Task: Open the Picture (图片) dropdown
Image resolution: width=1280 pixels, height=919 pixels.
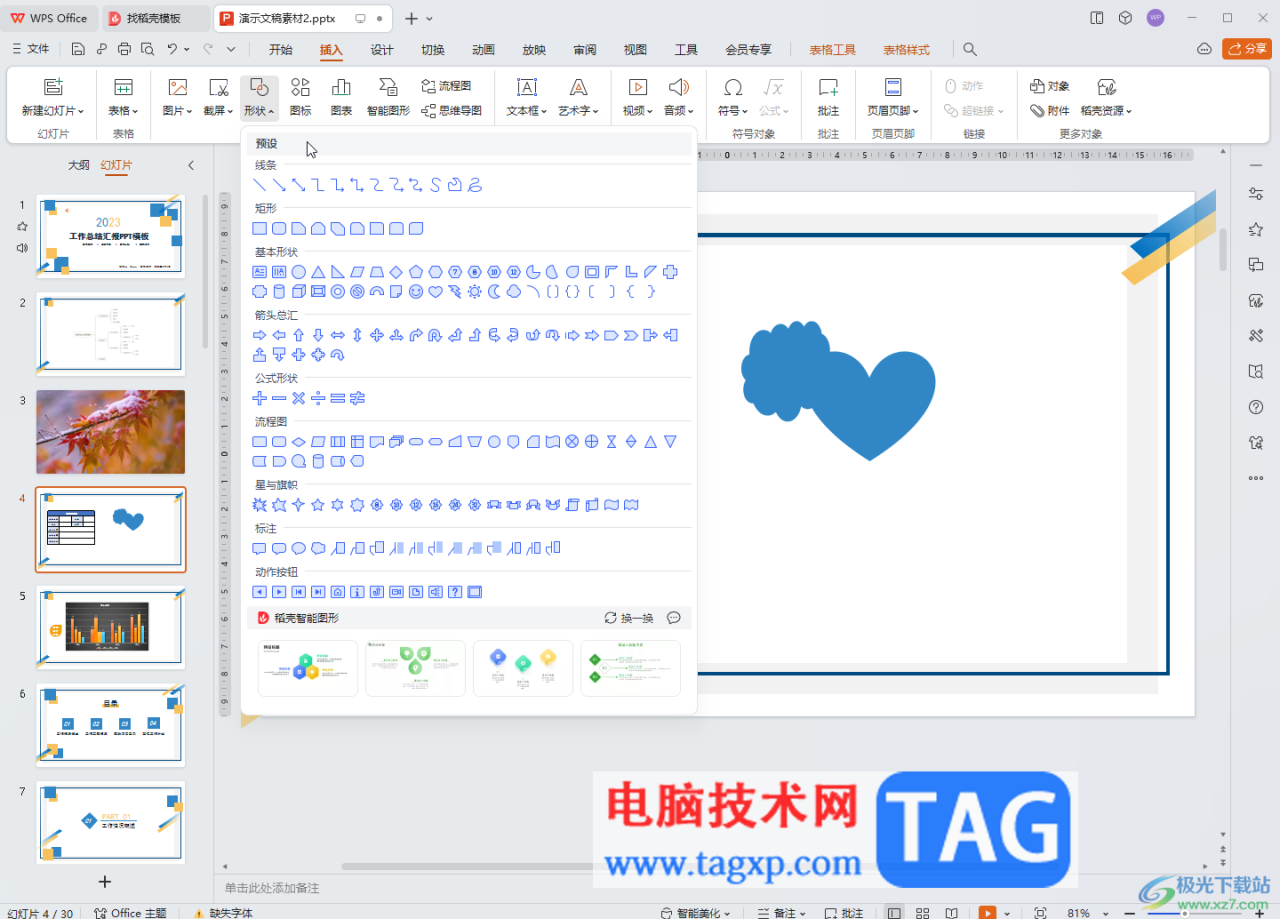Action: (178, 111)
